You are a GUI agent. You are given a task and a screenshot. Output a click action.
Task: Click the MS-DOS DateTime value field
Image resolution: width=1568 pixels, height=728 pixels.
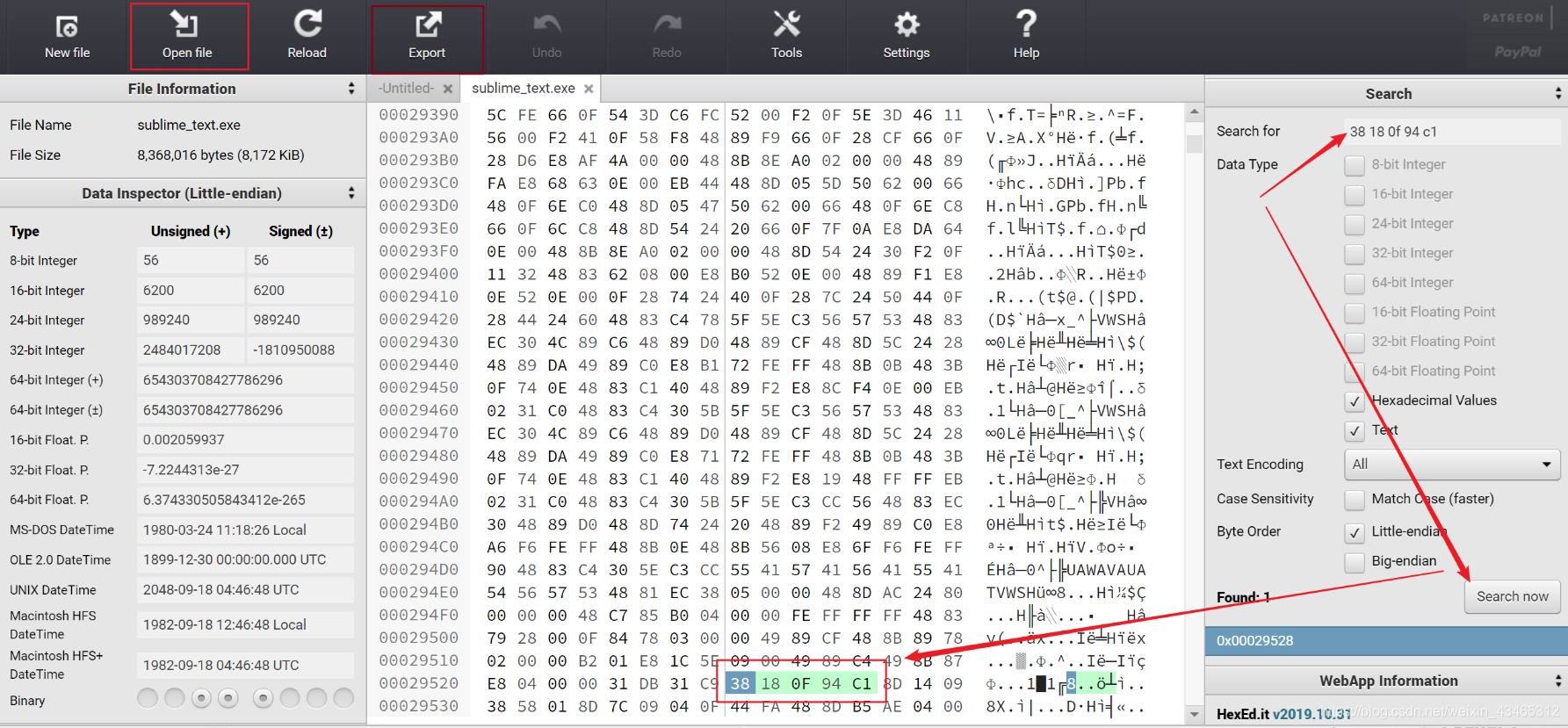pyautogui.click(x=245, y=530)
